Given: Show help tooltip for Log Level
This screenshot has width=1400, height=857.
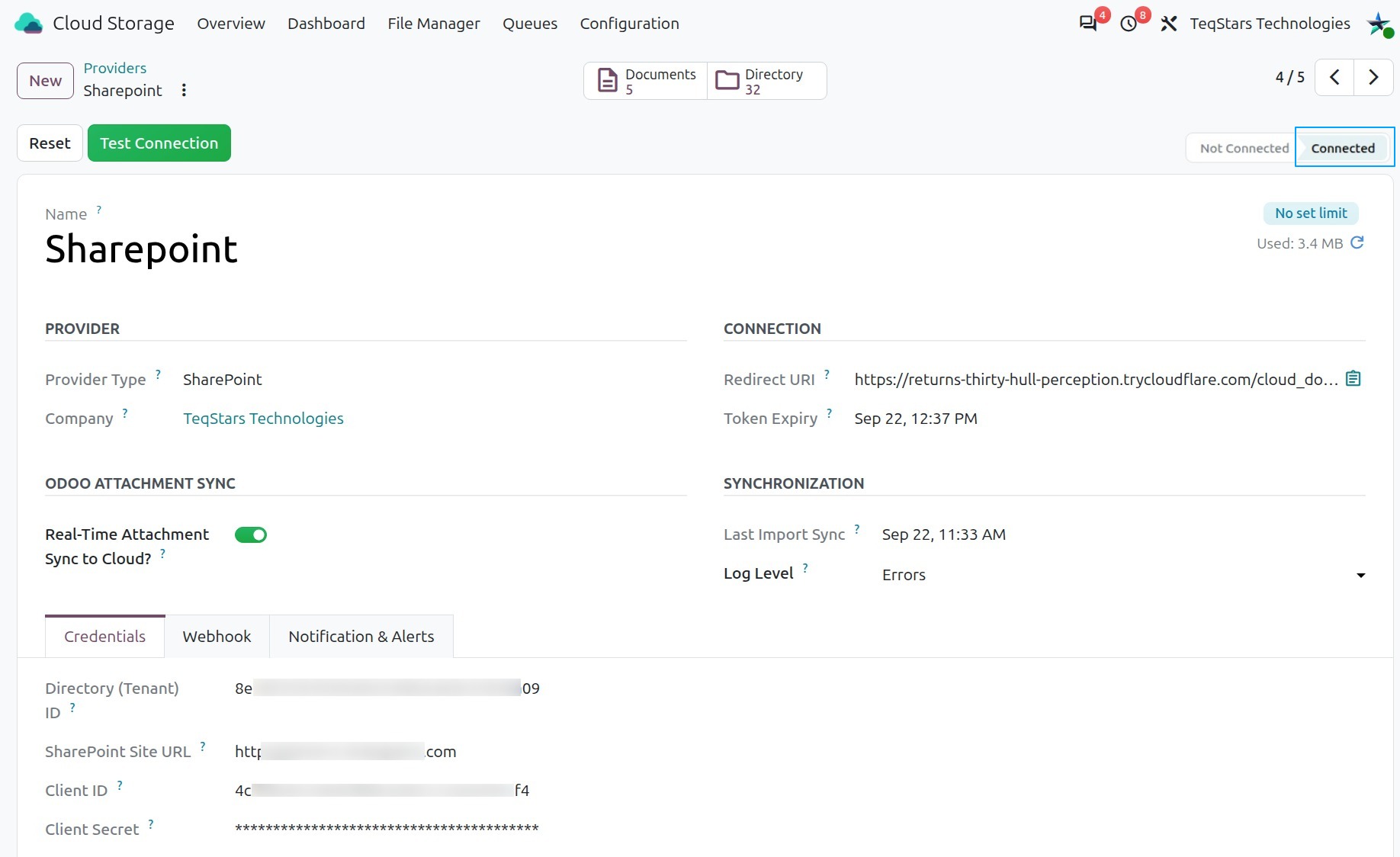Looking at the screenshot, I should [805, 567].
